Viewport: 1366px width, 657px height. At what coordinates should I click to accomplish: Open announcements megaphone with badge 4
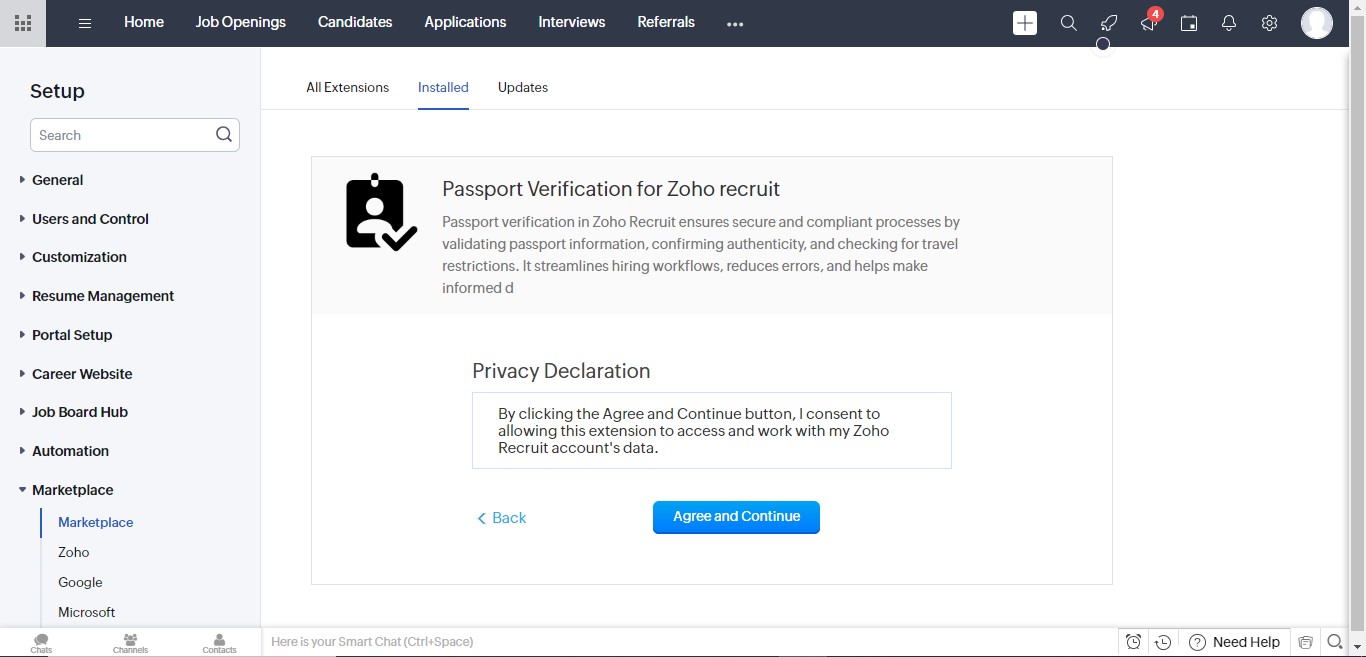click(1149, 22)
